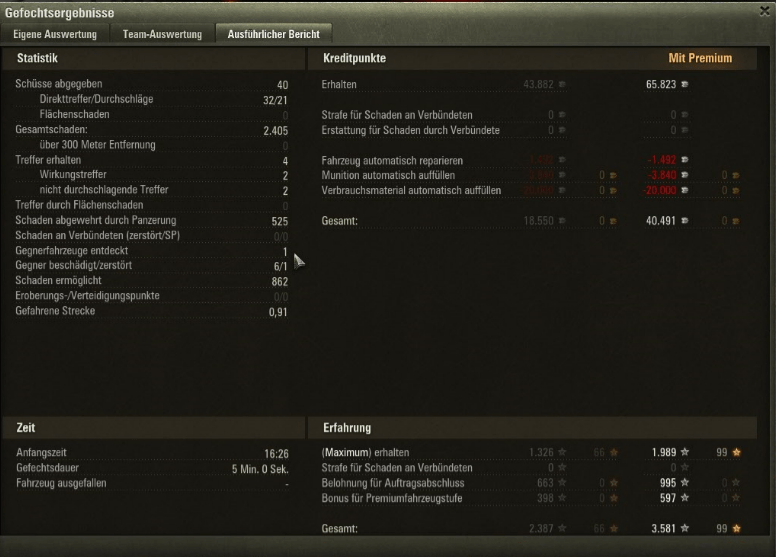Viewport: 776px width, 557px height.
Task: Click the credits icon beside total 40.491
Action: pyautogui.click(x=685, y=220)
